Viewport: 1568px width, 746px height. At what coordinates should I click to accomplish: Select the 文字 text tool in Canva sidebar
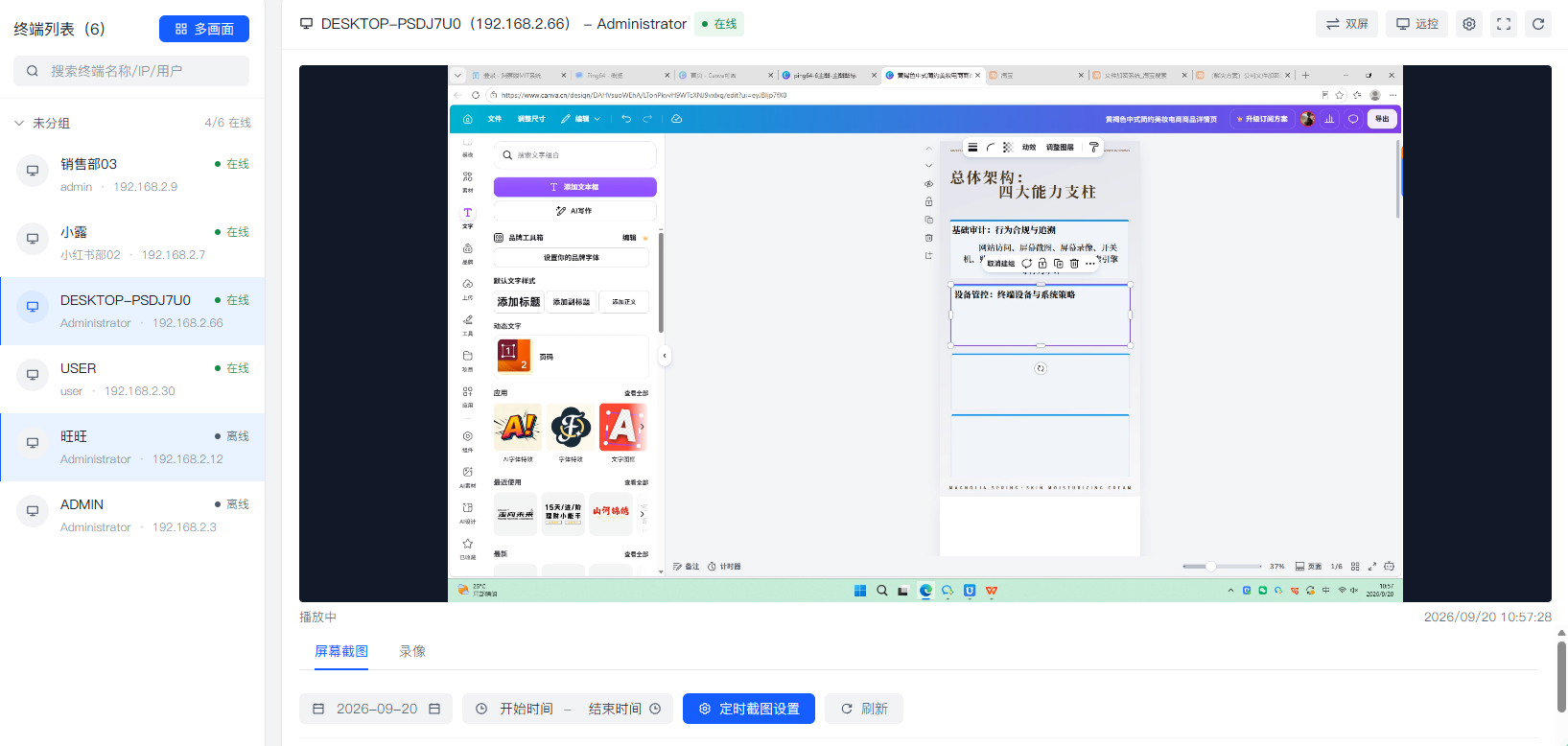pos(467,218)
